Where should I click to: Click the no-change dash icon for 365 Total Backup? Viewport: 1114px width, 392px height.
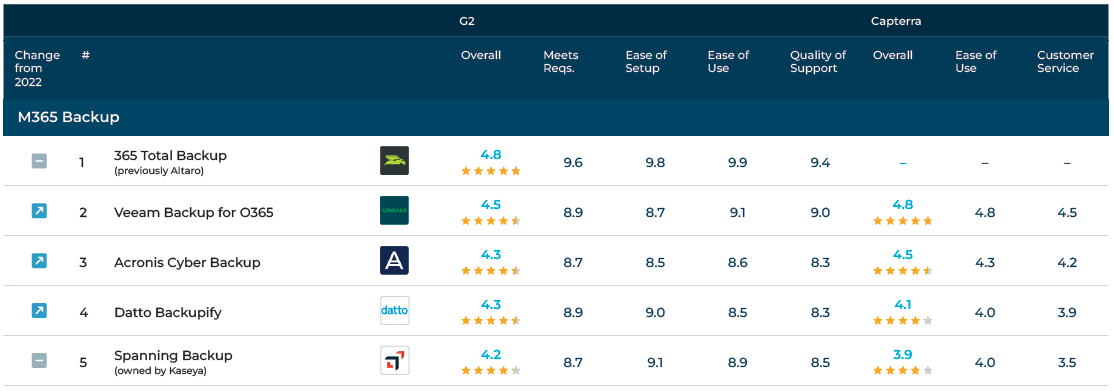click(x=39, y=161)
